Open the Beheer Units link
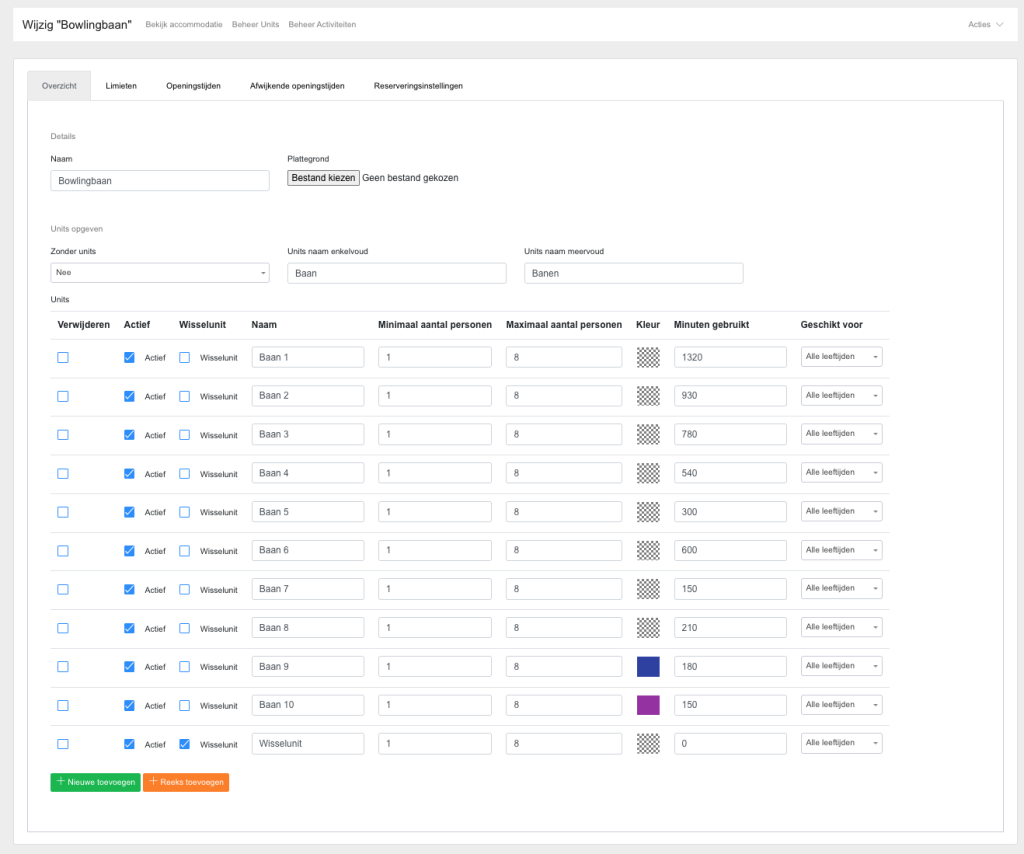The height and width of the screenshot is (854, 1024). (x=255, y=24)
